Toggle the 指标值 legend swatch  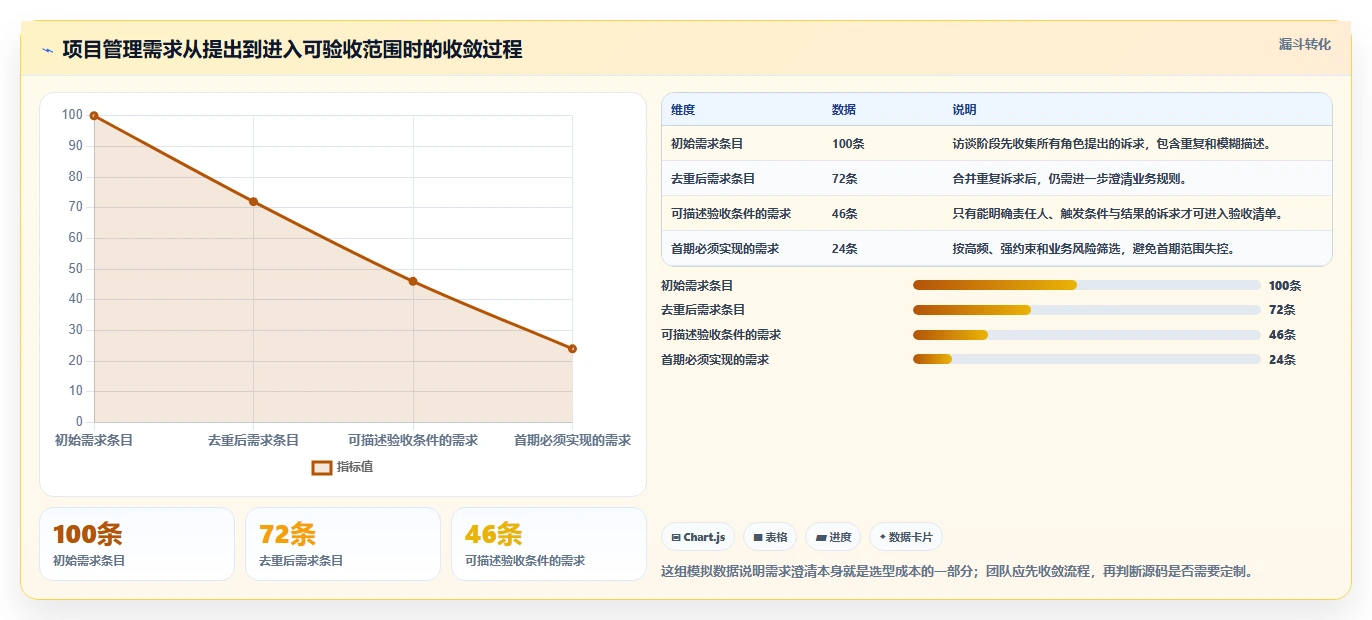click(322, 467)
